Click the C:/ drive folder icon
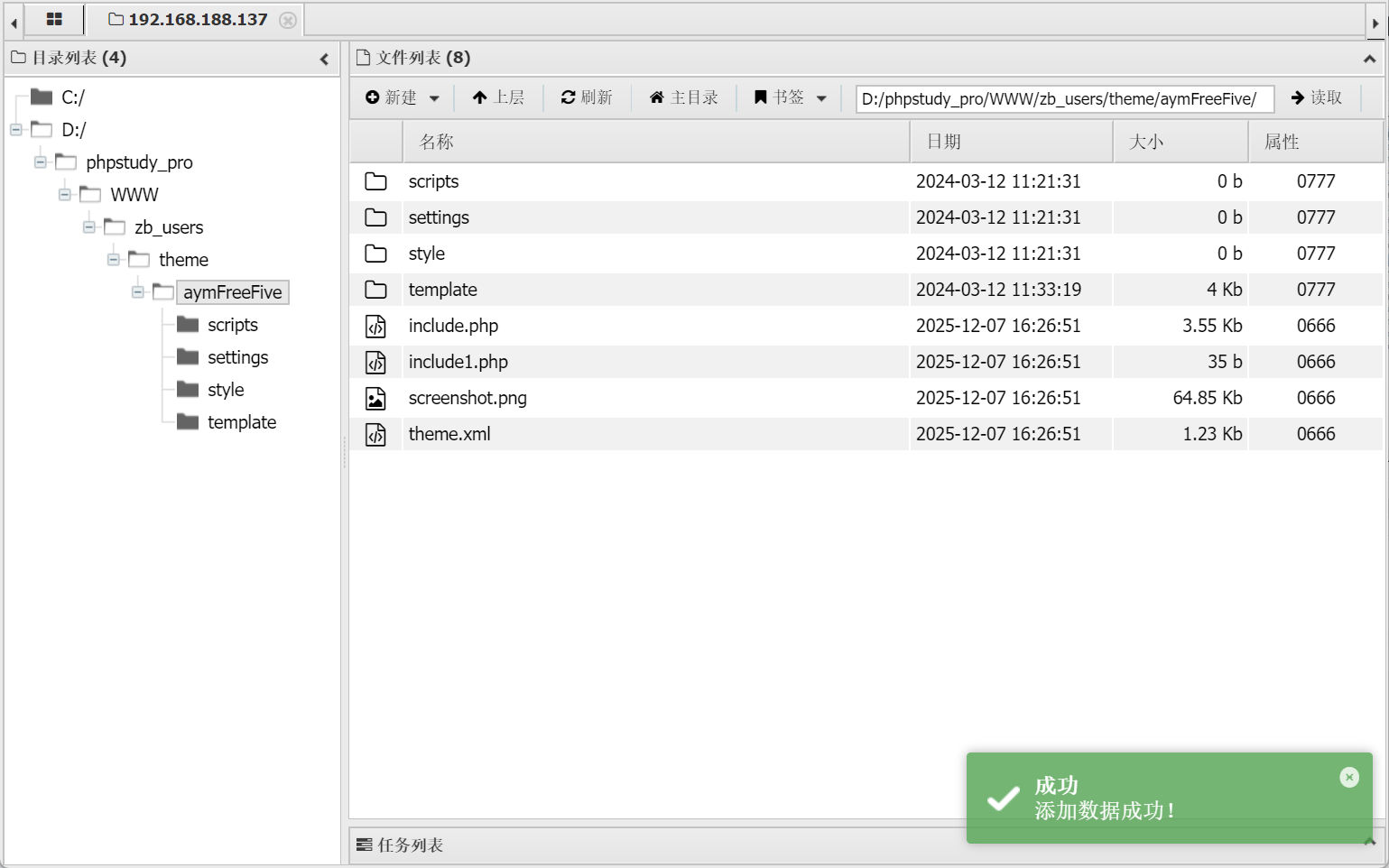The height and width of the screenshot is (868, 1389). (x=42, y=97)
